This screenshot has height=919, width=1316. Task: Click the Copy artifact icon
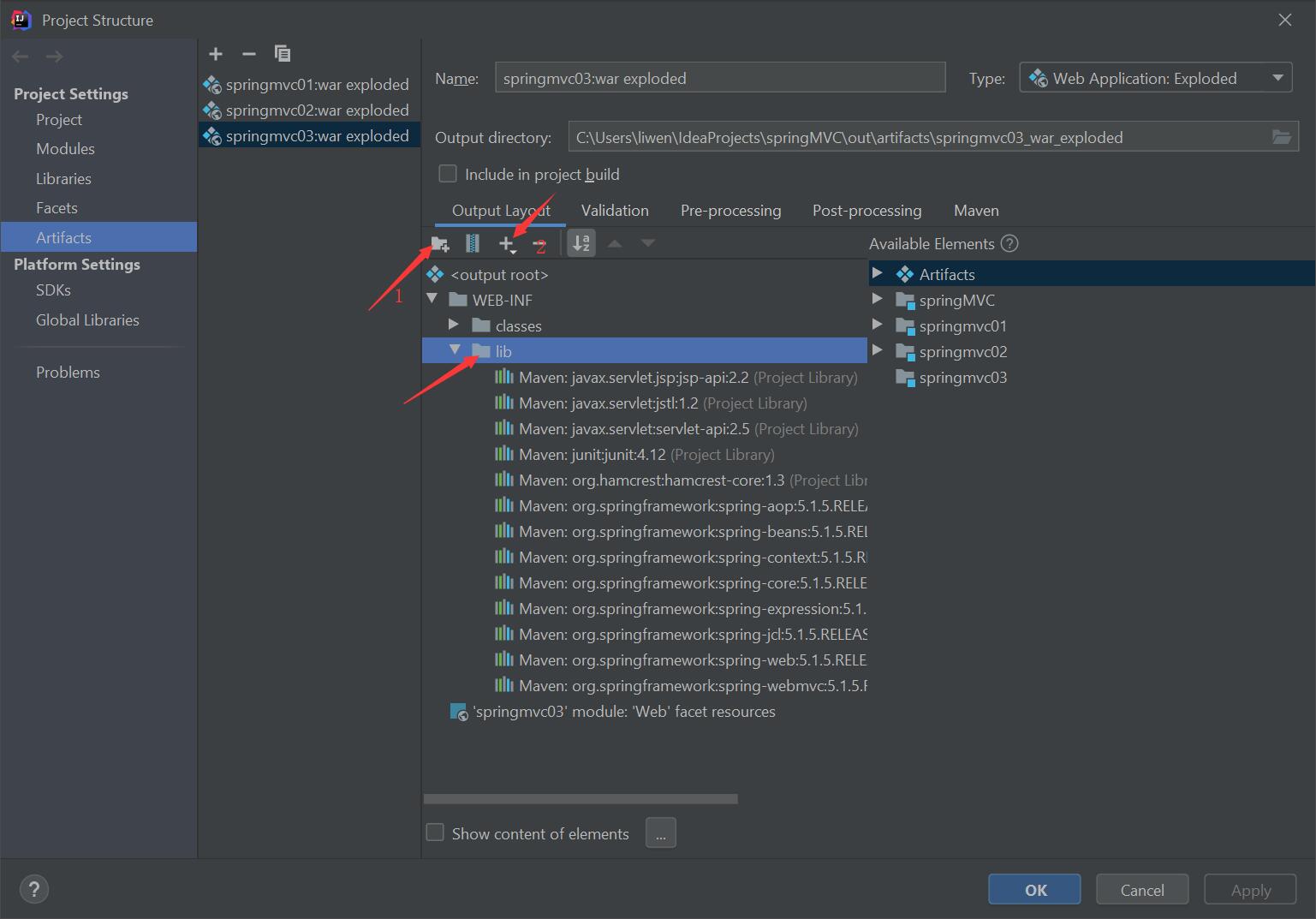click(x=283, y=54)
